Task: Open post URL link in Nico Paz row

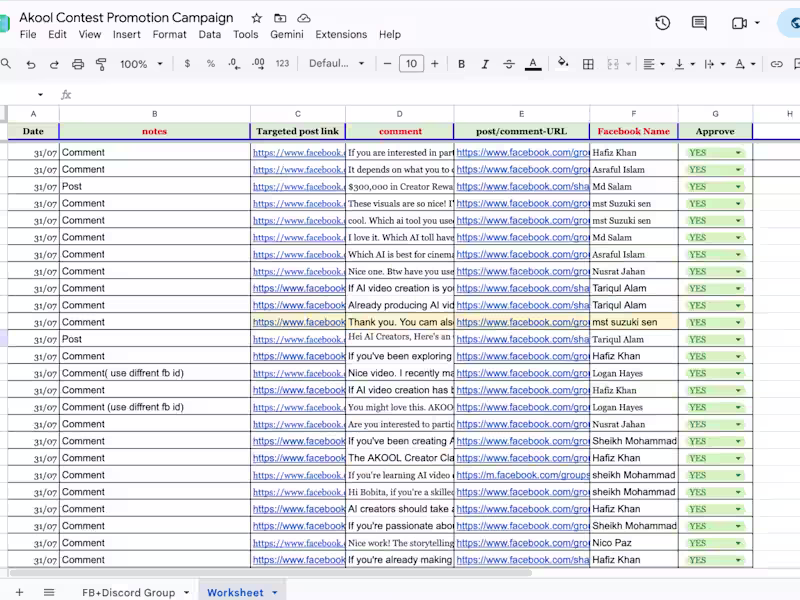Action: 522,543
